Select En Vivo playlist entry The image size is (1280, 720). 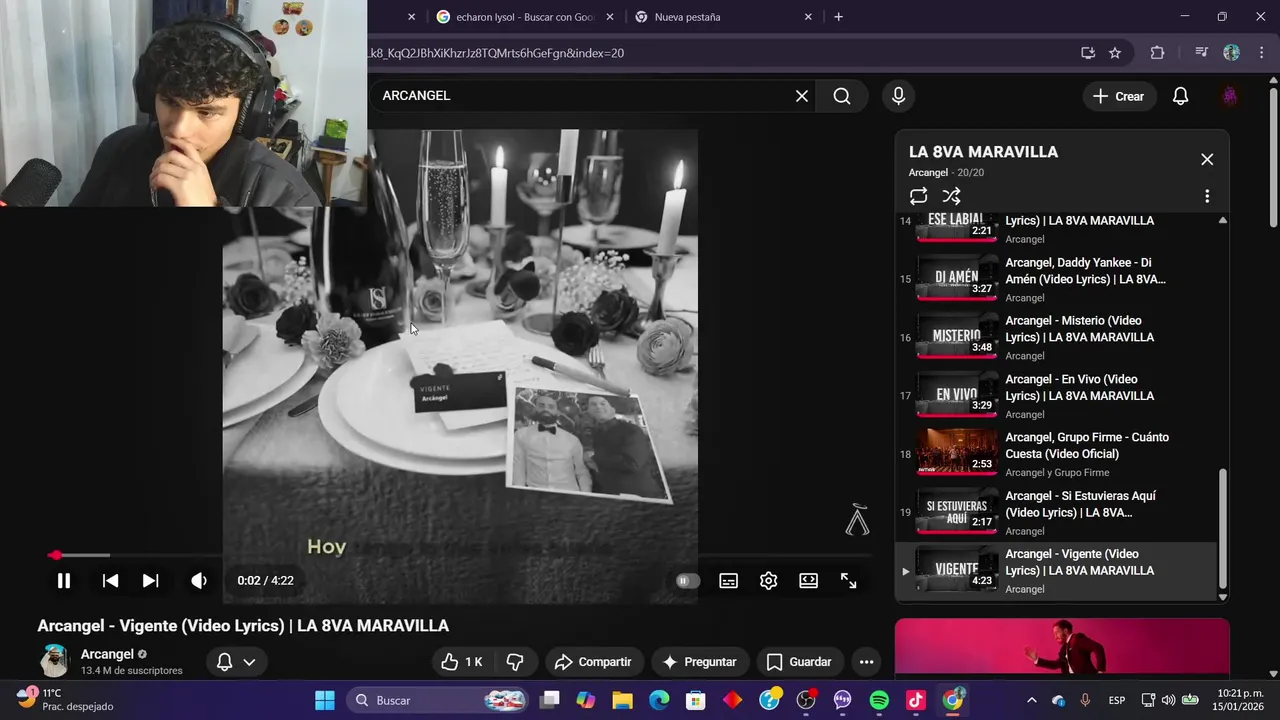(x=1056, y=396)
